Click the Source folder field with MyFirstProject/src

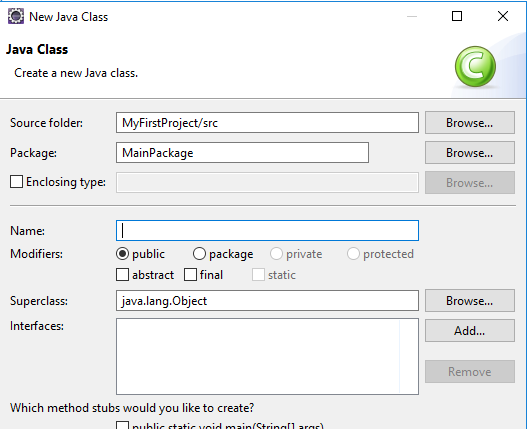(x=267, y=123)
